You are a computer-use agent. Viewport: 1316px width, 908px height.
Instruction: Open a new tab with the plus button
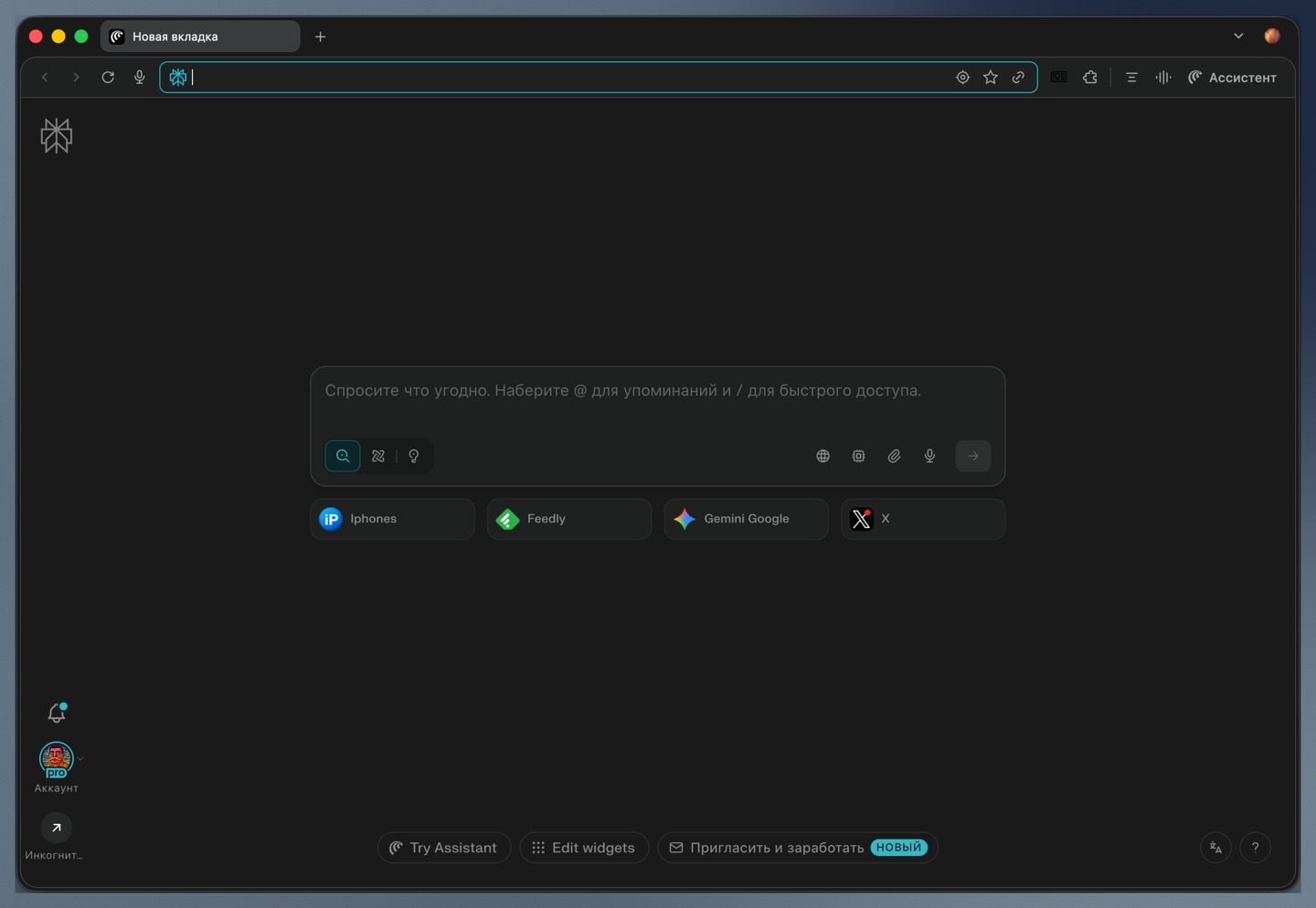click(x=321, y=37)
